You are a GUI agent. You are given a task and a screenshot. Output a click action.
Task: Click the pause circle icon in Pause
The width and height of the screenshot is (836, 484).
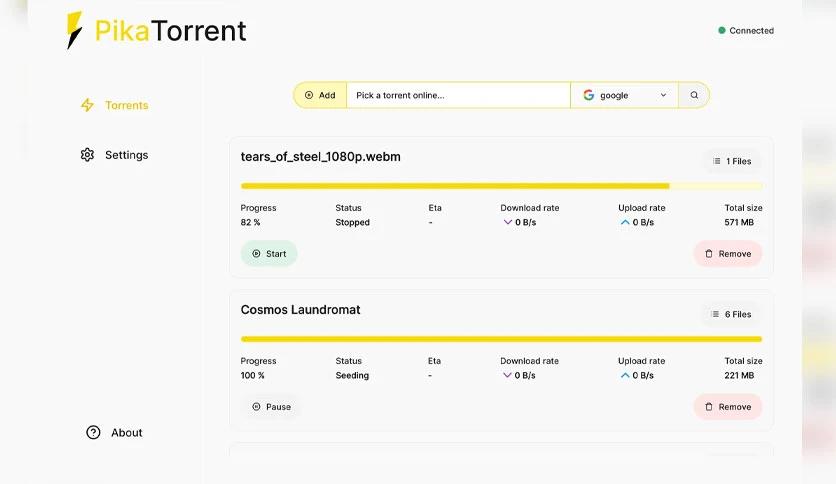point(256,407)
